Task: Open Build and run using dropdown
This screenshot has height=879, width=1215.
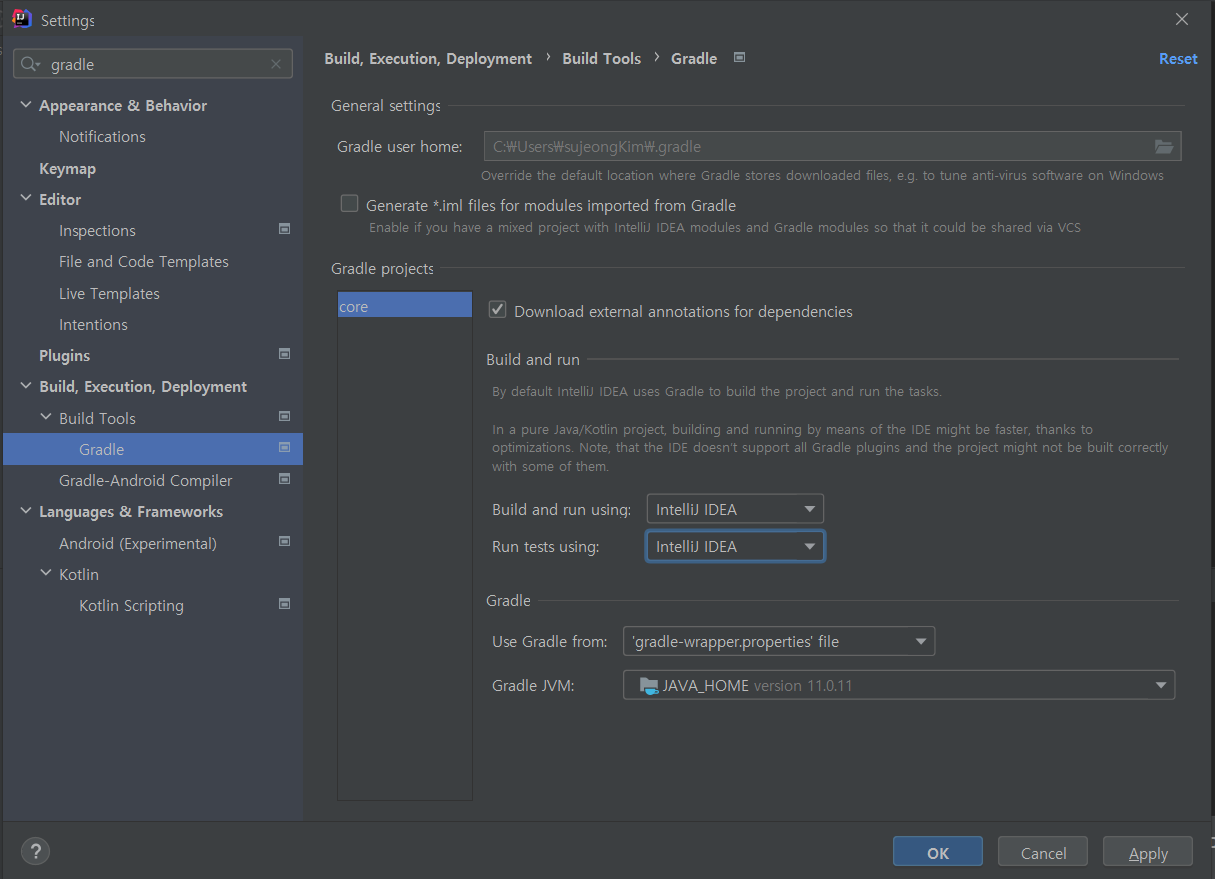Action: pyautogui.click(x=735, y=509)
